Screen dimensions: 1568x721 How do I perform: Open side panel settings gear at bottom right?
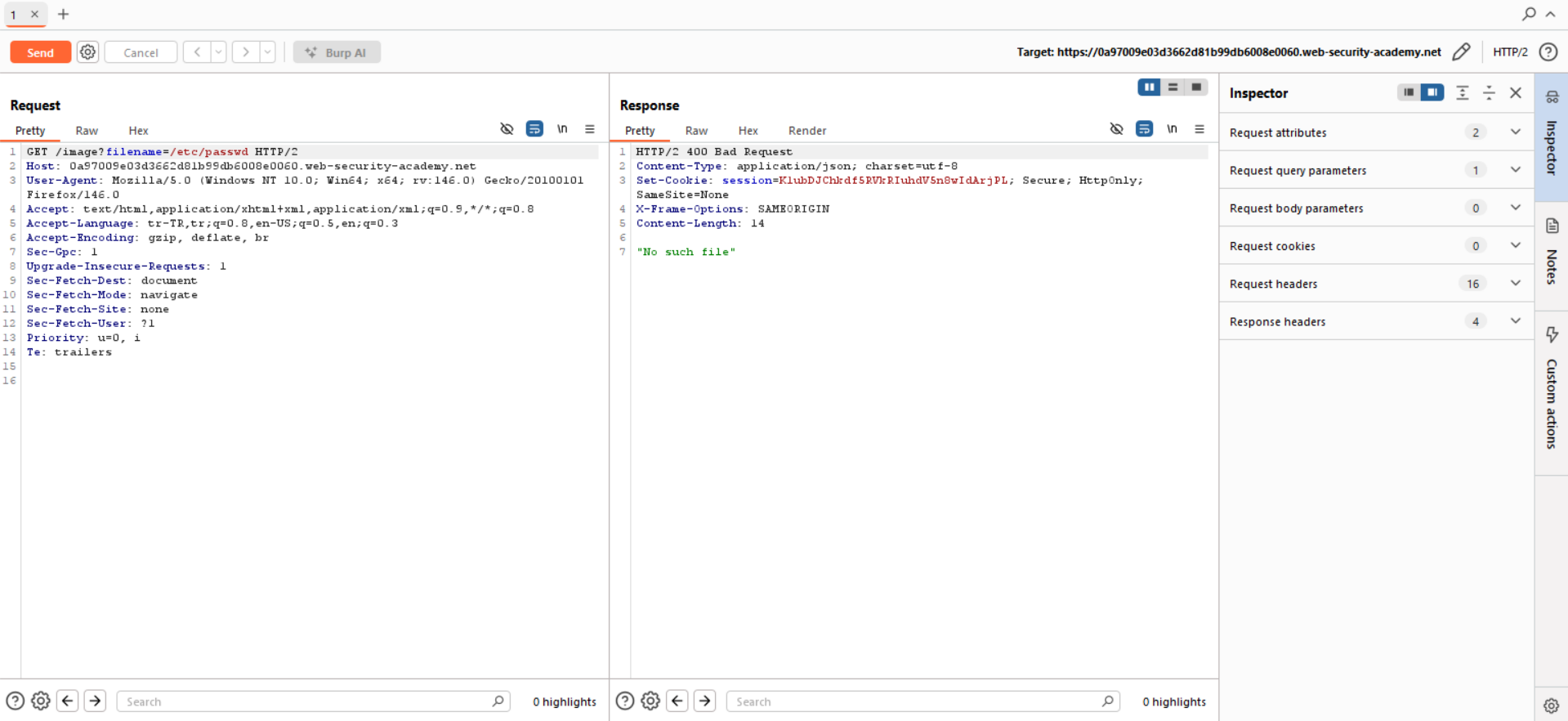point(1551,705)
